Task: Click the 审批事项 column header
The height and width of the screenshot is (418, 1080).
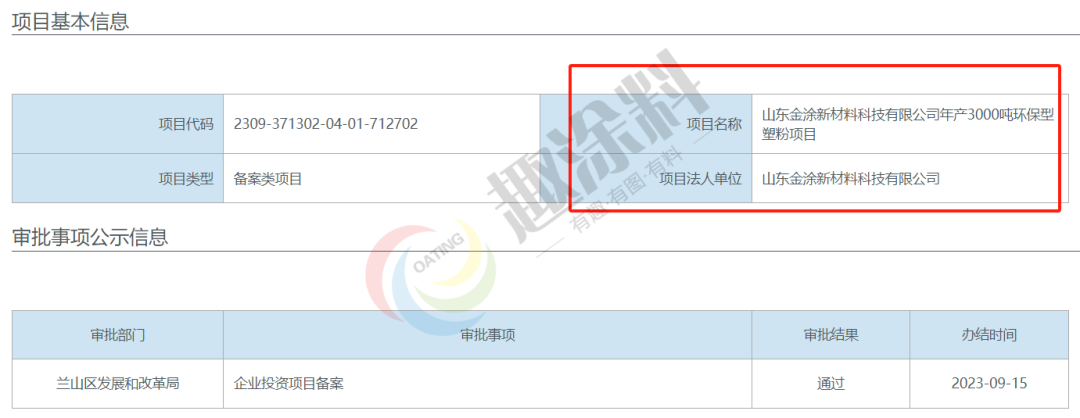Action: [x=488, y=335]
